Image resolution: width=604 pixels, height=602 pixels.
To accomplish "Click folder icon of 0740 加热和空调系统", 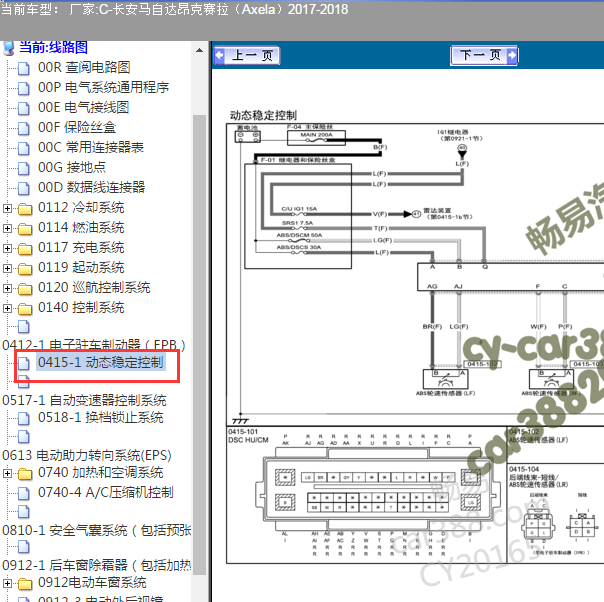I will click(x=25, y=474).
